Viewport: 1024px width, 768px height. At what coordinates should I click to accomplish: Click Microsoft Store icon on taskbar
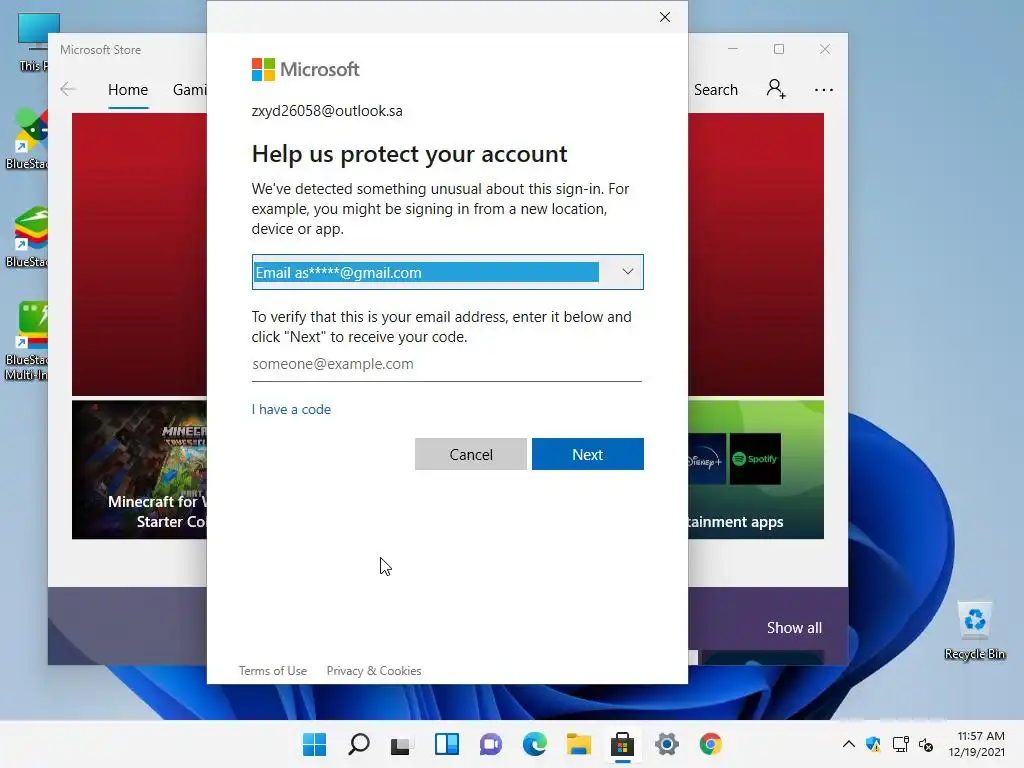(622, 744)
